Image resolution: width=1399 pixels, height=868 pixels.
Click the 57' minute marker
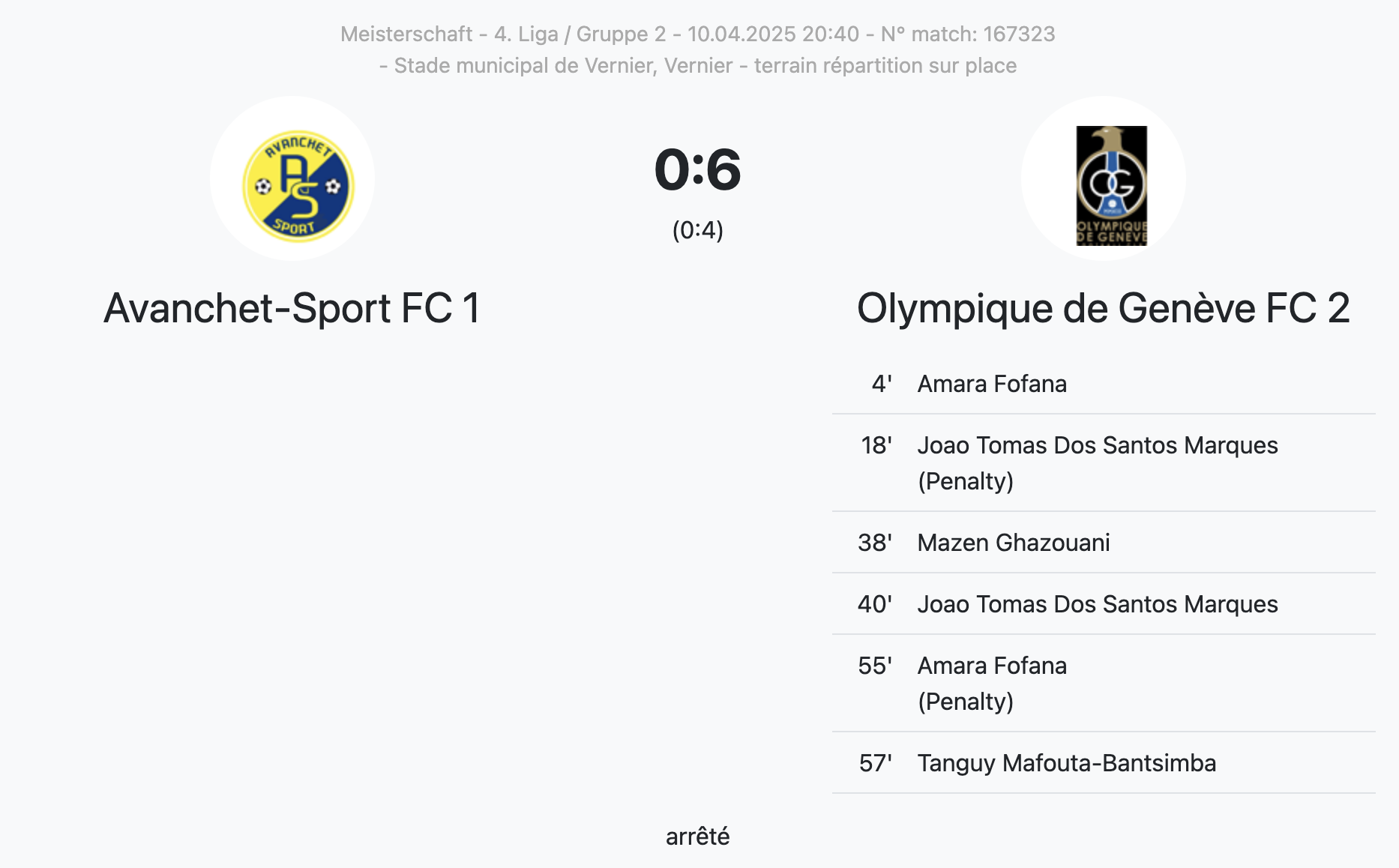click(x=875, y=763)
